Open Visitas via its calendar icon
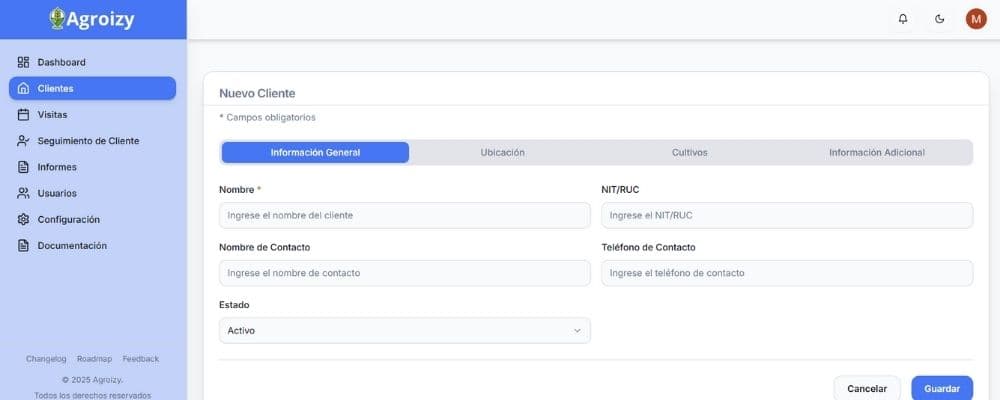Image resolution: width=1000 pixels, height=400 pixels. click(x=24, y=114)
